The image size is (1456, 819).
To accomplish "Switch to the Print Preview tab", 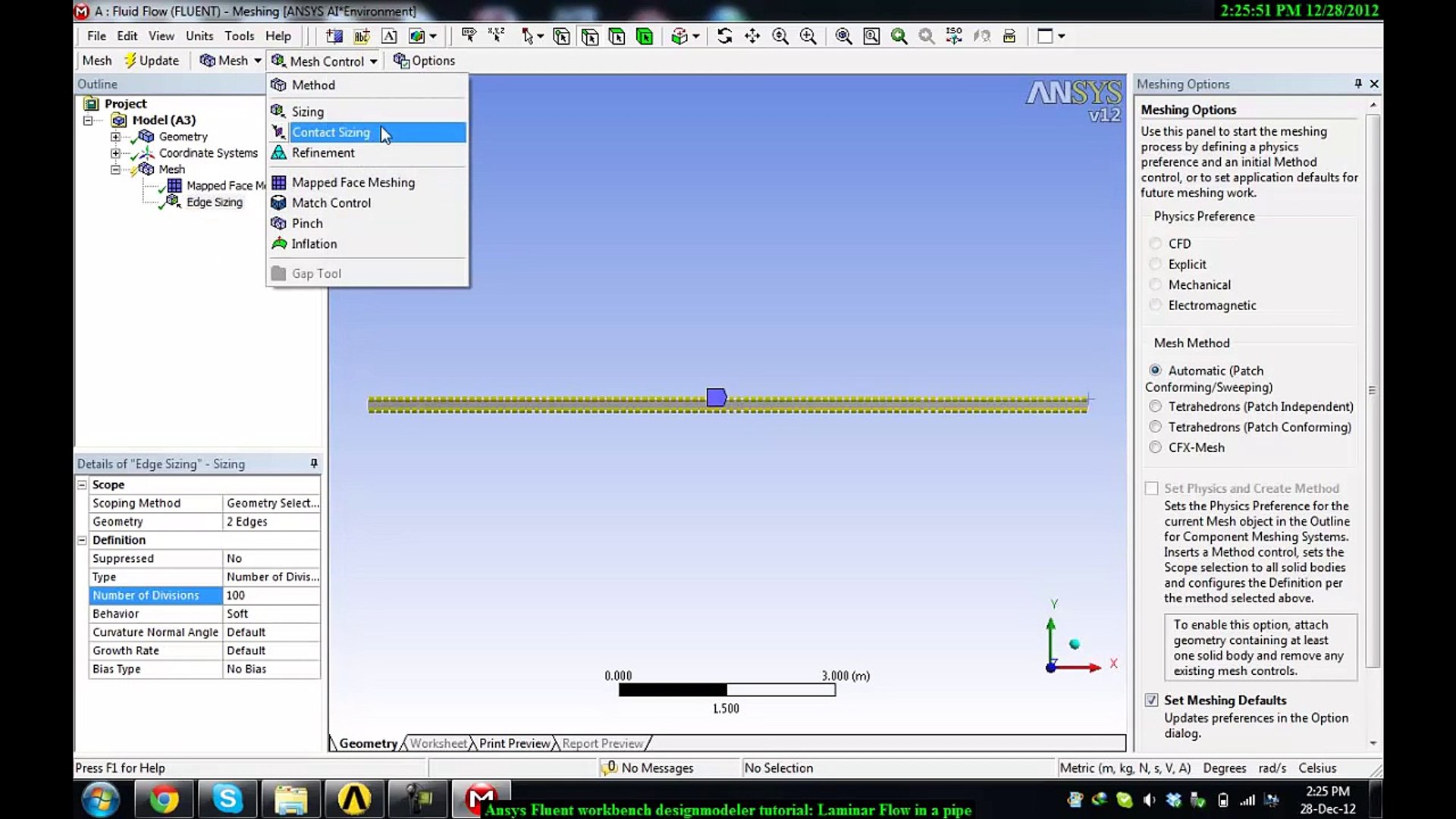I will pyautogui.click(x=514, y=743).
